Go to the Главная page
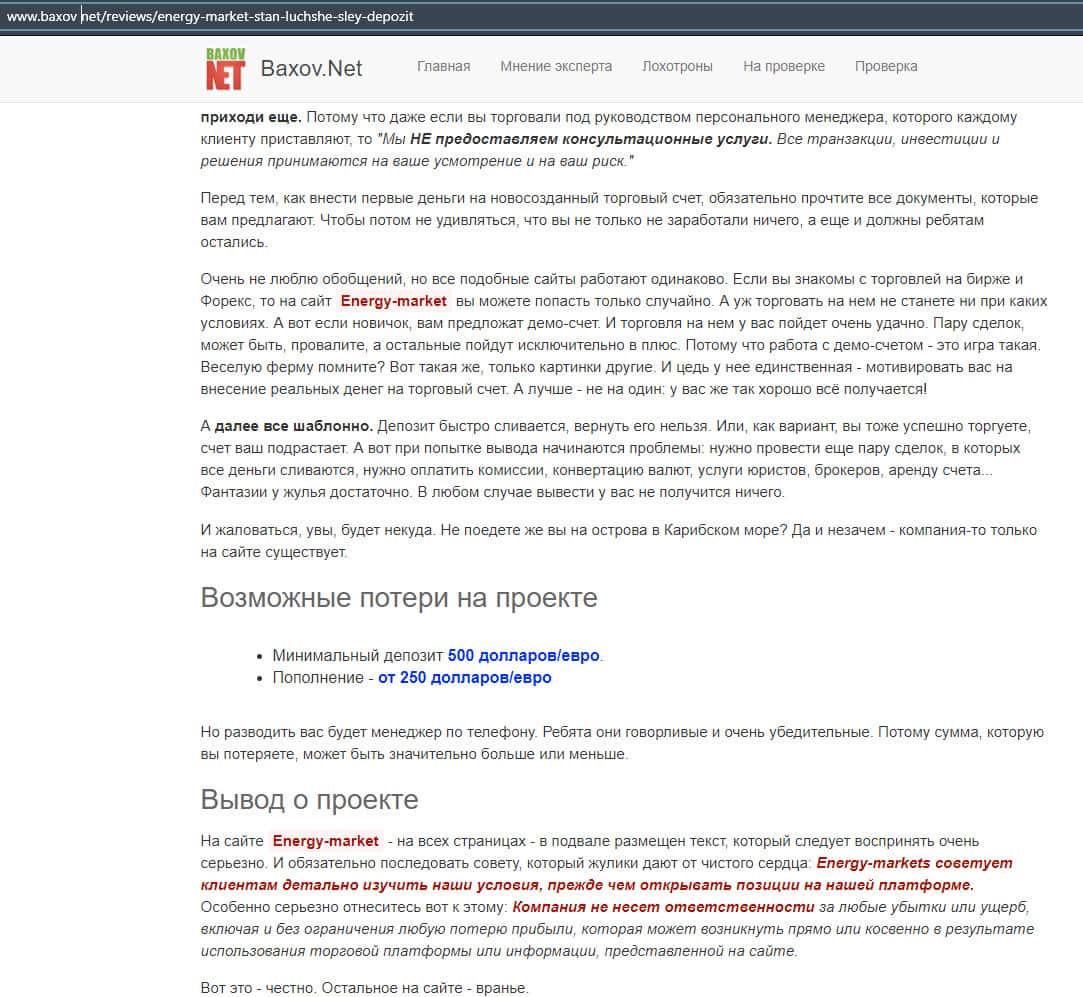The image size is (1083, 997). (443, 66)
